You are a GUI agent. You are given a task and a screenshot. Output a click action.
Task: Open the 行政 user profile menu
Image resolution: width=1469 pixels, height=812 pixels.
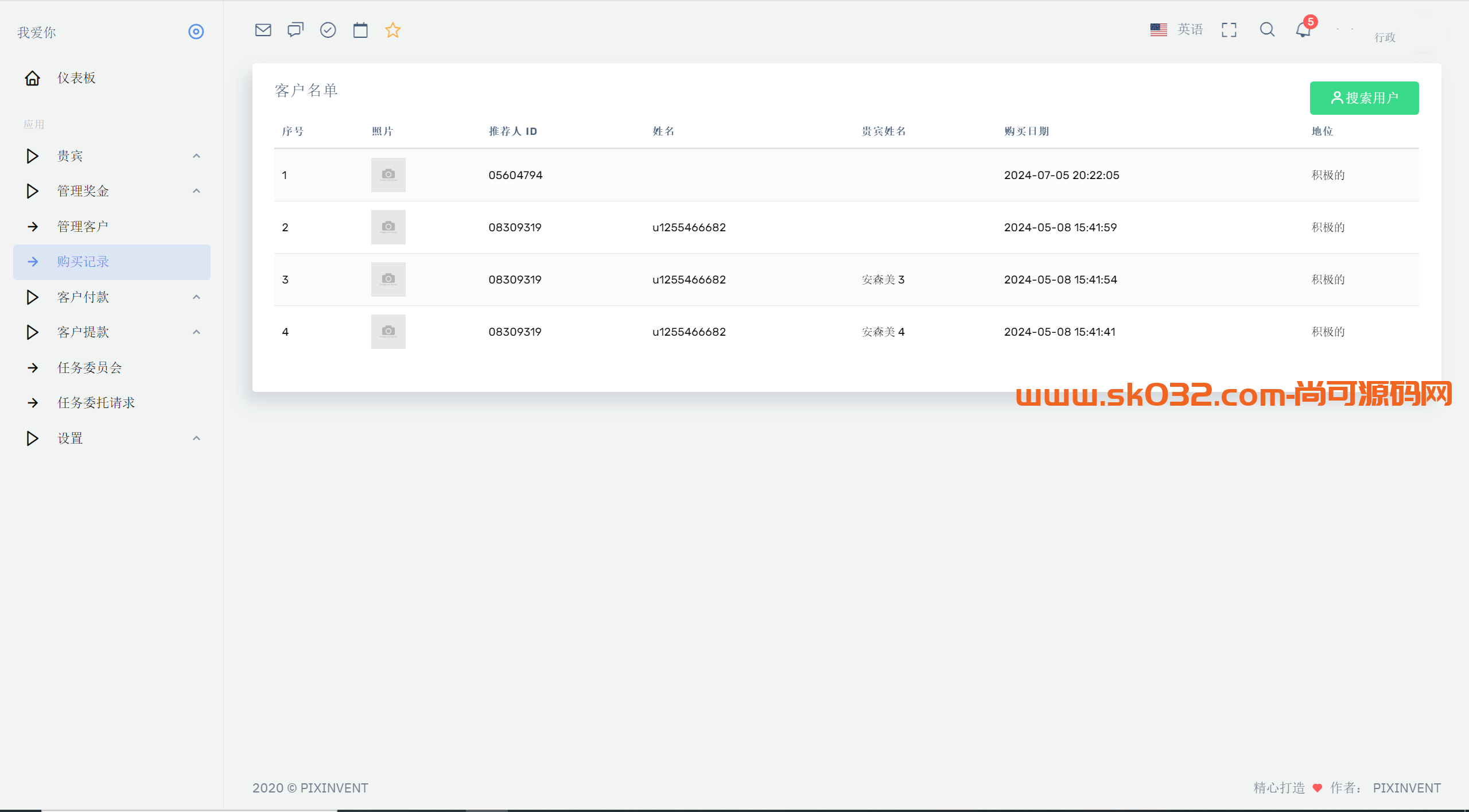click(1385, 37)
